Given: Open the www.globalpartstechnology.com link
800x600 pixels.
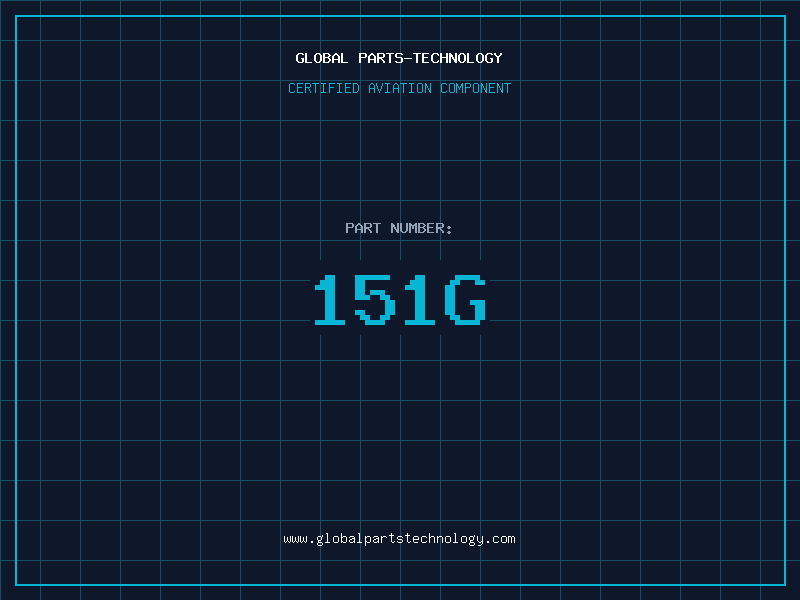Looking at the screenshot, I should (x=399, y=539).
